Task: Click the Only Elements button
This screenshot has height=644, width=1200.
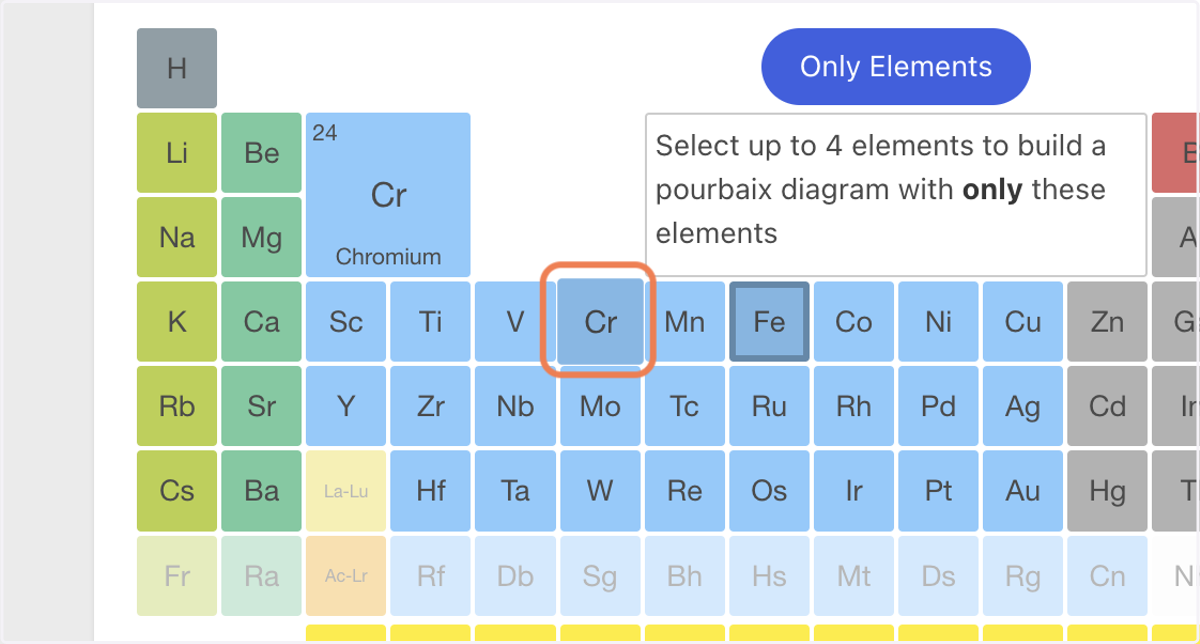Action: click(896, 67)
